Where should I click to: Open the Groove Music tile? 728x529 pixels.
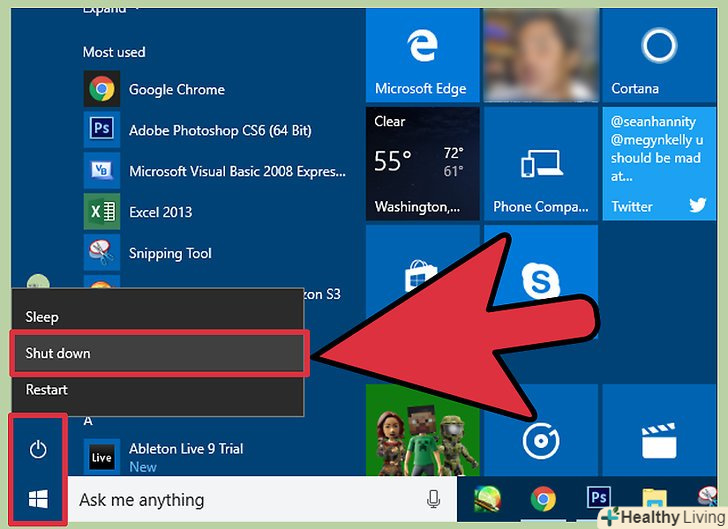[539, 438]
